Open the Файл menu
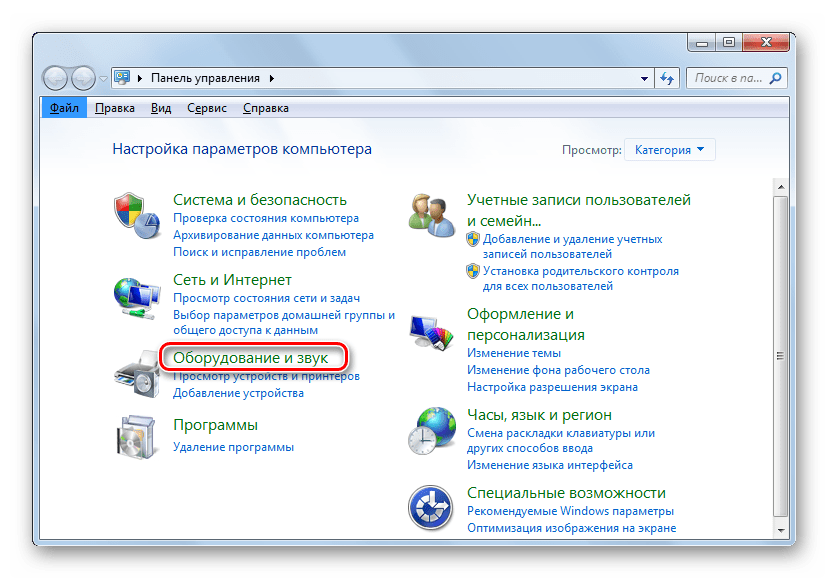829x579 pixels. pos(64,108)
